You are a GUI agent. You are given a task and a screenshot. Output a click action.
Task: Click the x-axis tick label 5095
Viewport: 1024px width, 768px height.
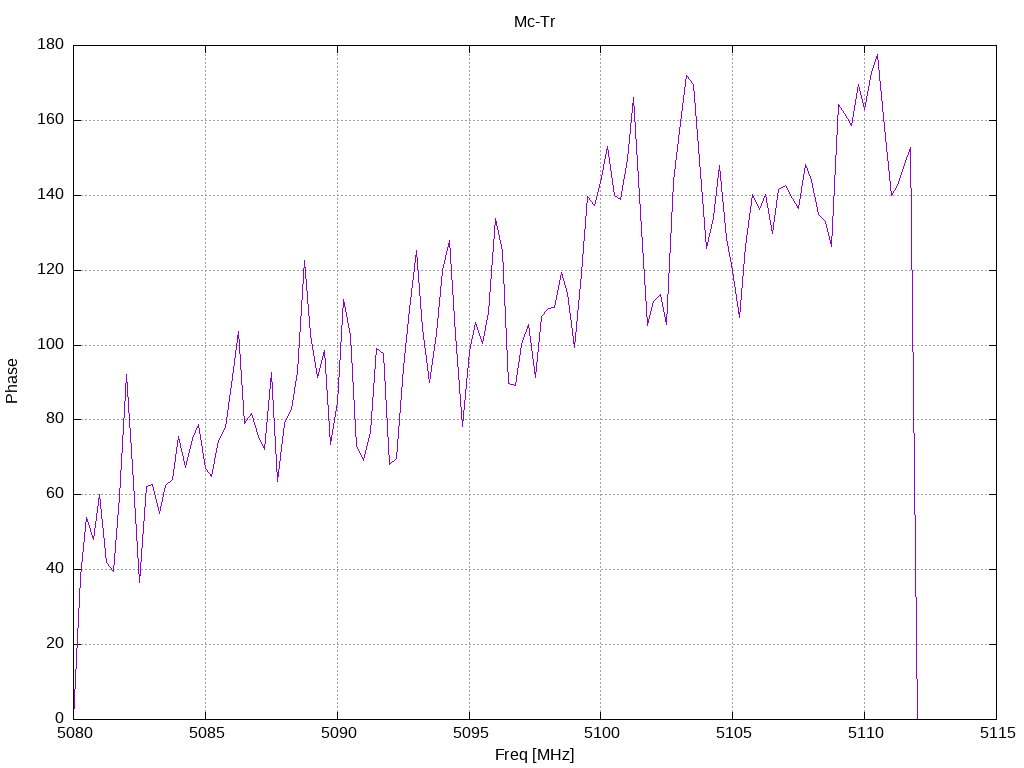pos(470,733)
